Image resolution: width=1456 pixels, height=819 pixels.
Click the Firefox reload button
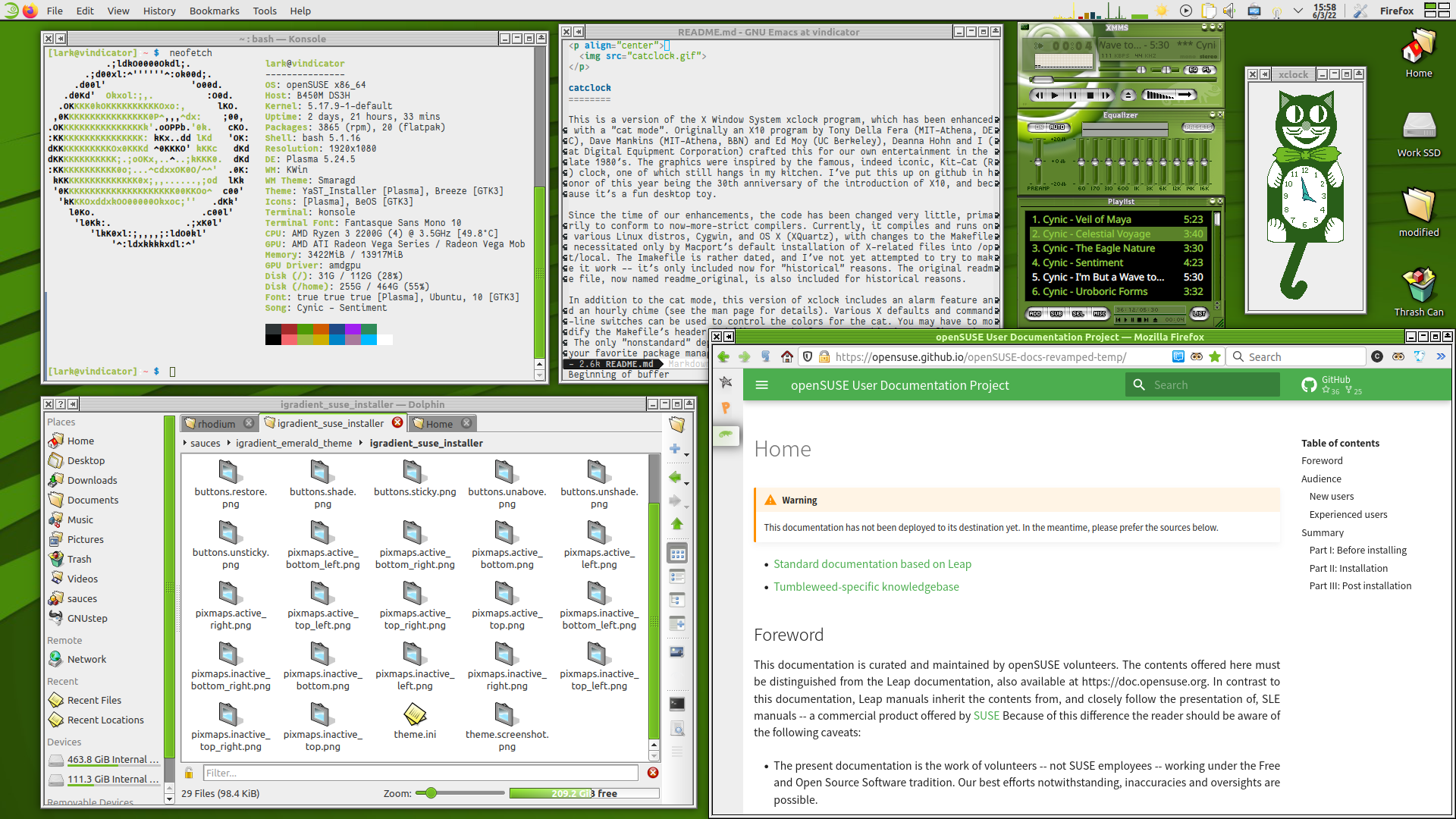point(765,356)
